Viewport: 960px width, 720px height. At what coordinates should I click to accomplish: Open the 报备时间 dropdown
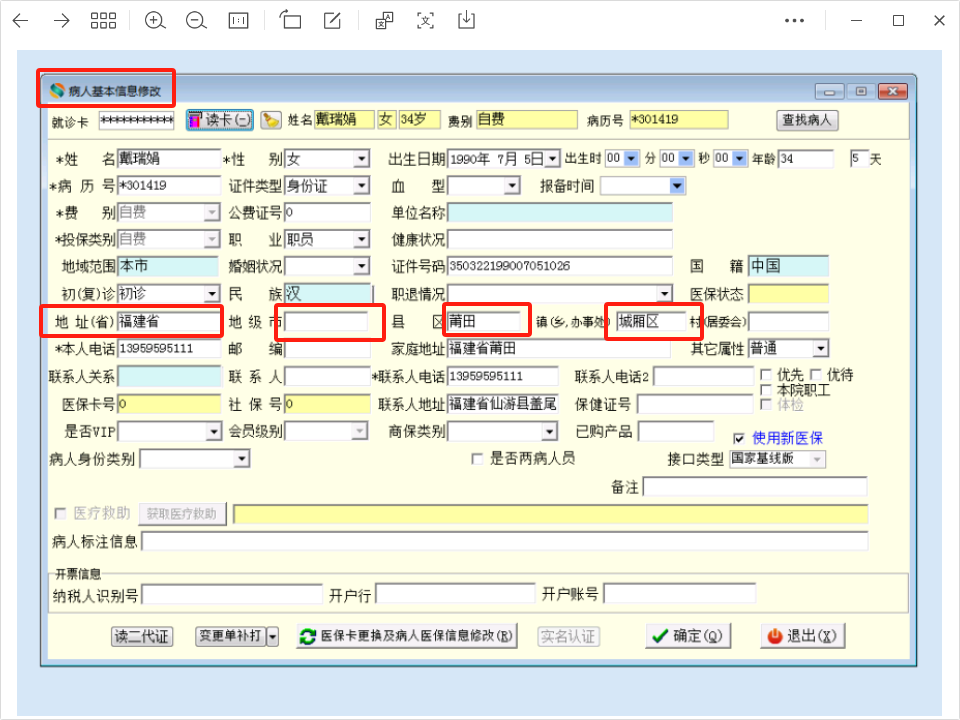click(677, 186)
